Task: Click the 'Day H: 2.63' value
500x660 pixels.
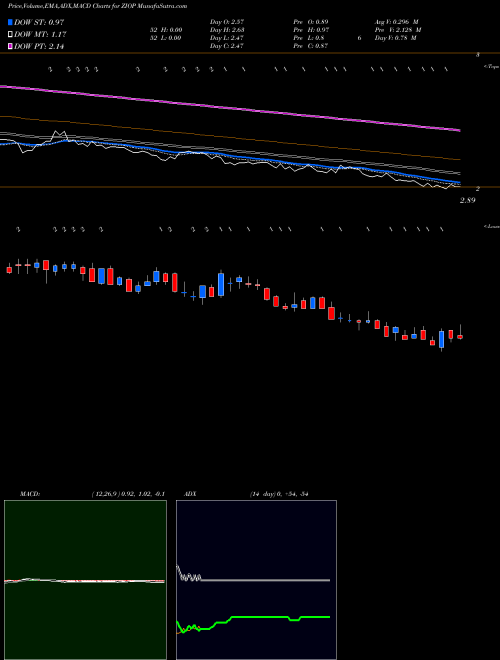Action: pos(227,30)
